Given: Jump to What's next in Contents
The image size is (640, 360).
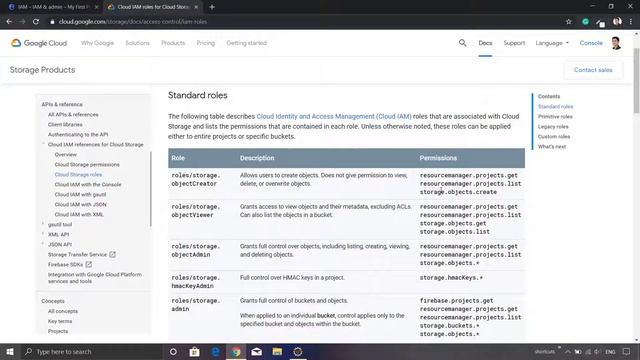Looking at the screenshot, I should coord(552,147).
